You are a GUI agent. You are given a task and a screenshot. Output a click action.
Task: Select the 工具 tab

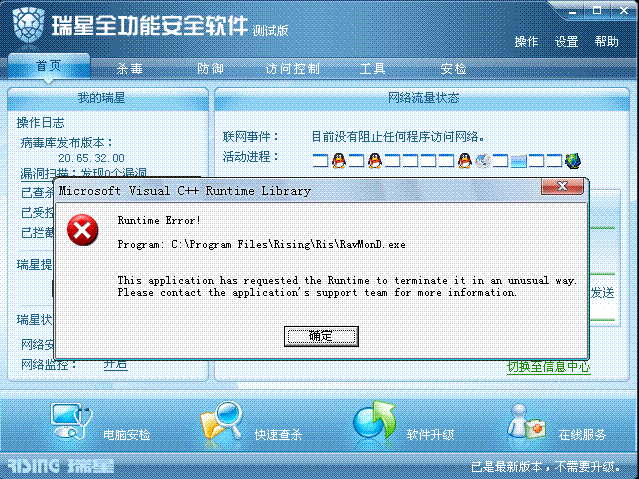[x=372, y=68]
